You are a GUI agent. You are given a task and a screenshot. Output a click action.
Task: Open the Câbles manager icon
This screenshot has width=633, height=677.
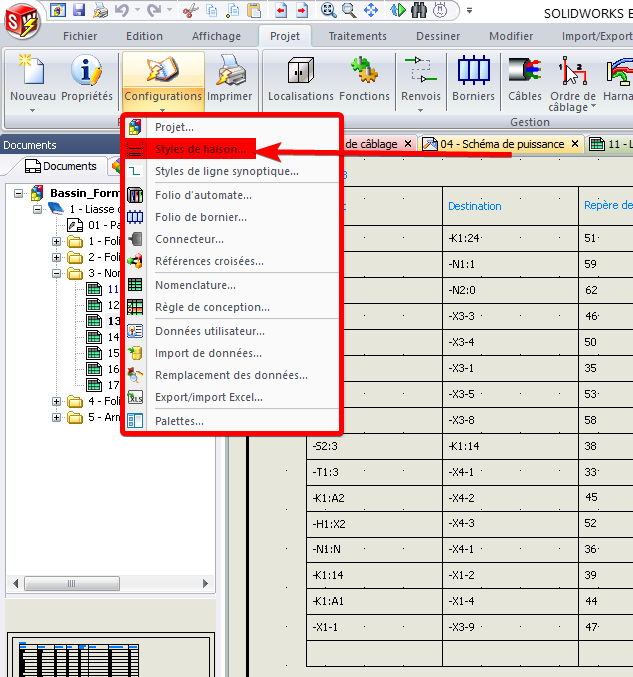click(x=524, y=70)
